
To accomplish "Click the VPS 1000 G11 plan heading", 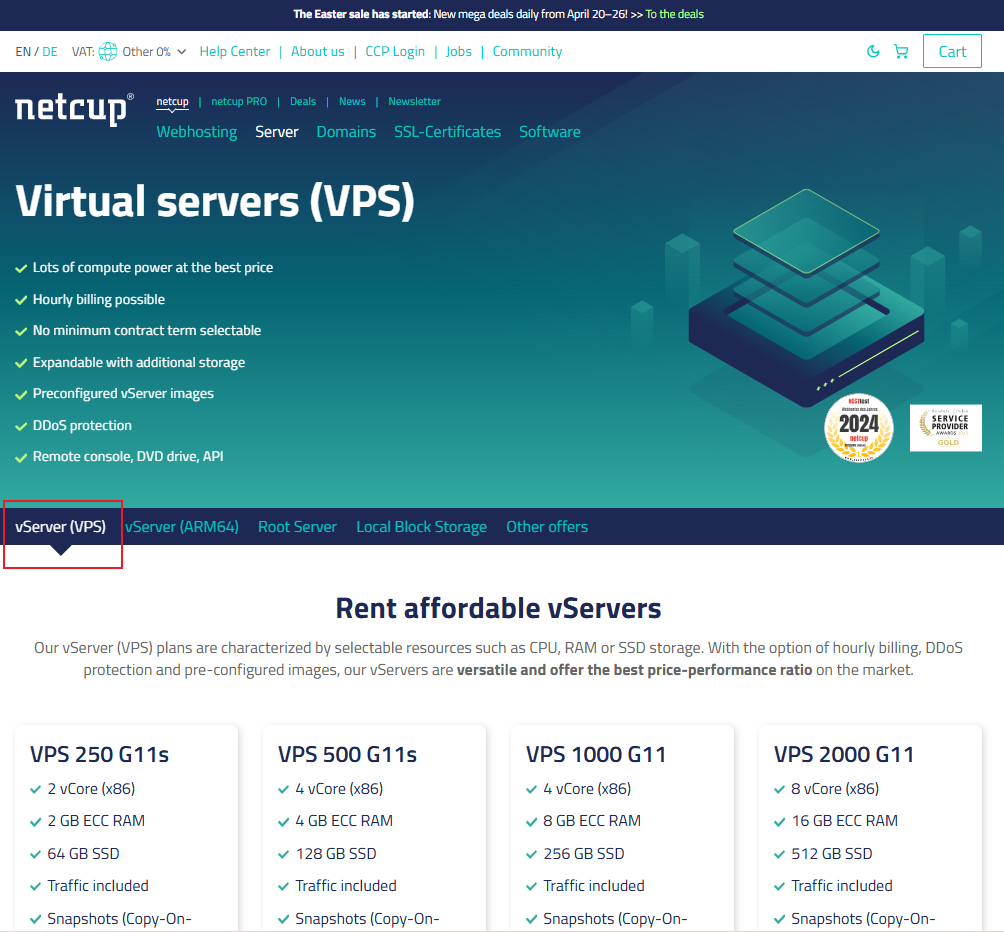I will [x=596, y=754].
